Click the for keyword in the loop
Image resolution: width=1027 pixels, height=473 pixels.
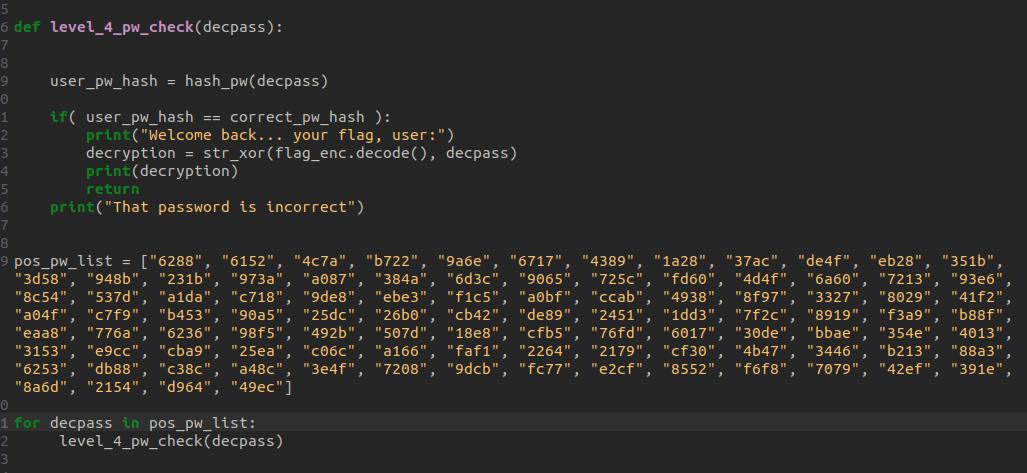pyautogui.click(x=27, y=423)
